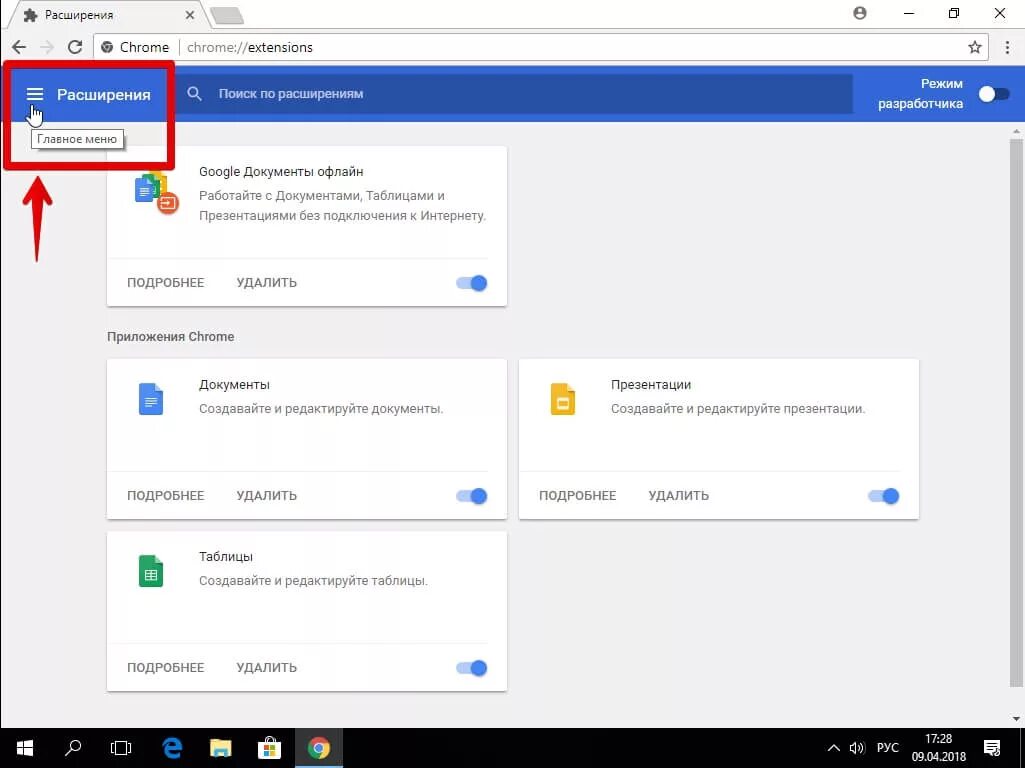Screen dimensions: 1025x768
Task: Open ПОДРОБНЕЕ for Таблицы app
Action: pos(165,667)
